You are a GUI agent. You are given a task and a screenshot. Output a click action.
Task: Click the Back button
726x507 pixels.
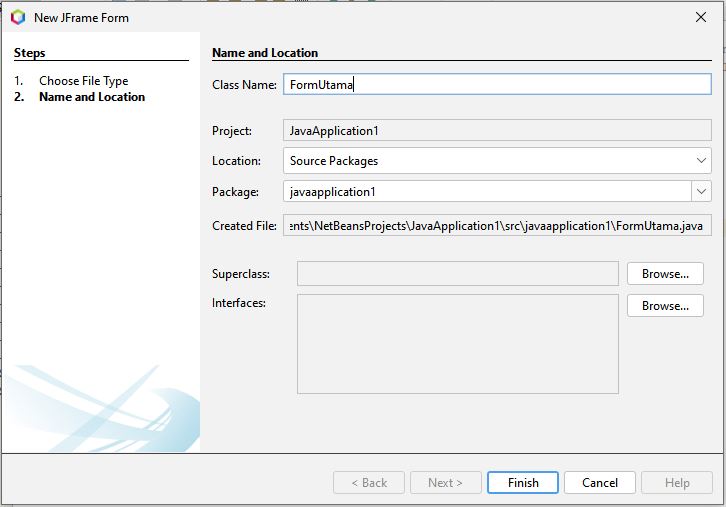369,482
